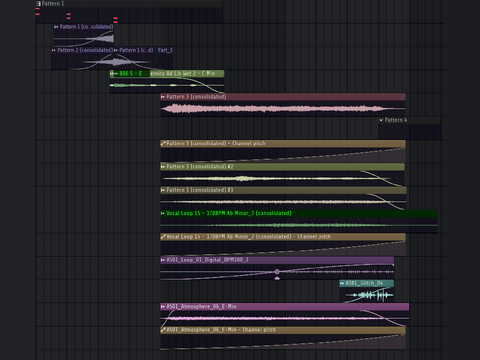
Task: Expand the Pattern 4 clip dropdown arrow
Action: (381, 120)
